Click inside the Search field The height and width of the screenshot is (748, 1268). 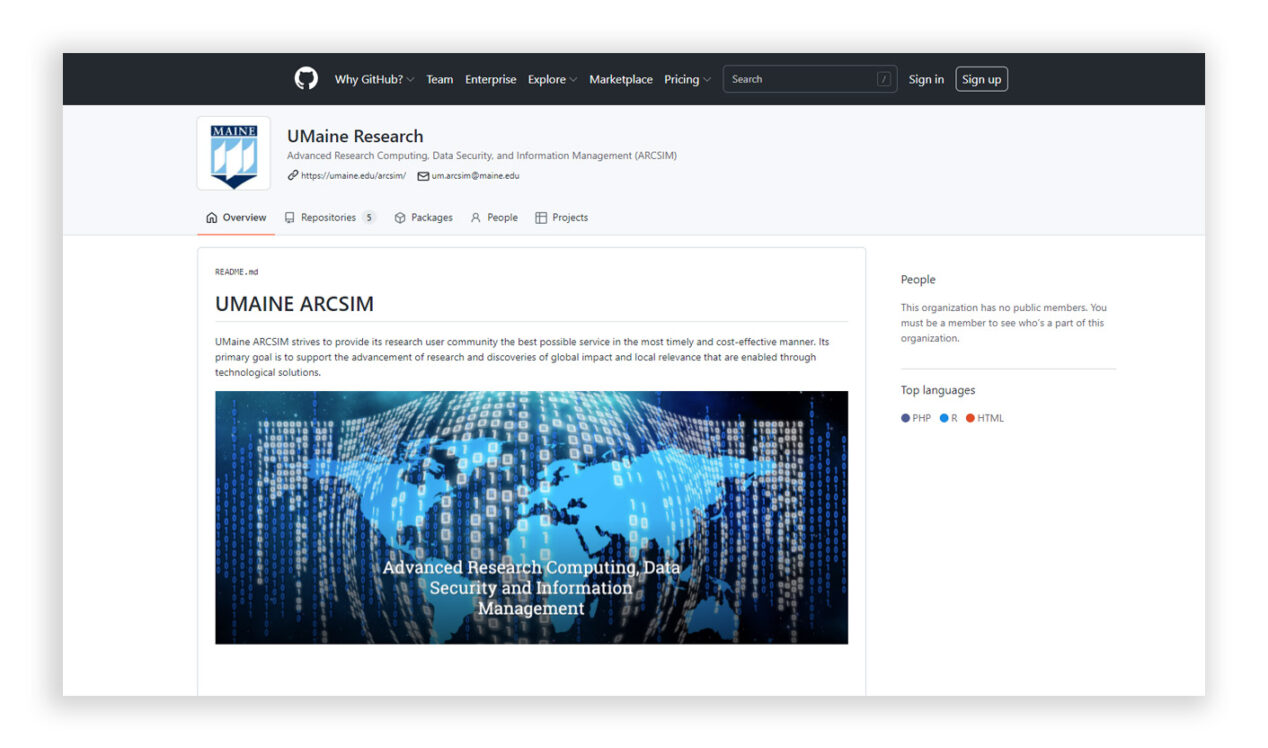(x=800, y=78)
